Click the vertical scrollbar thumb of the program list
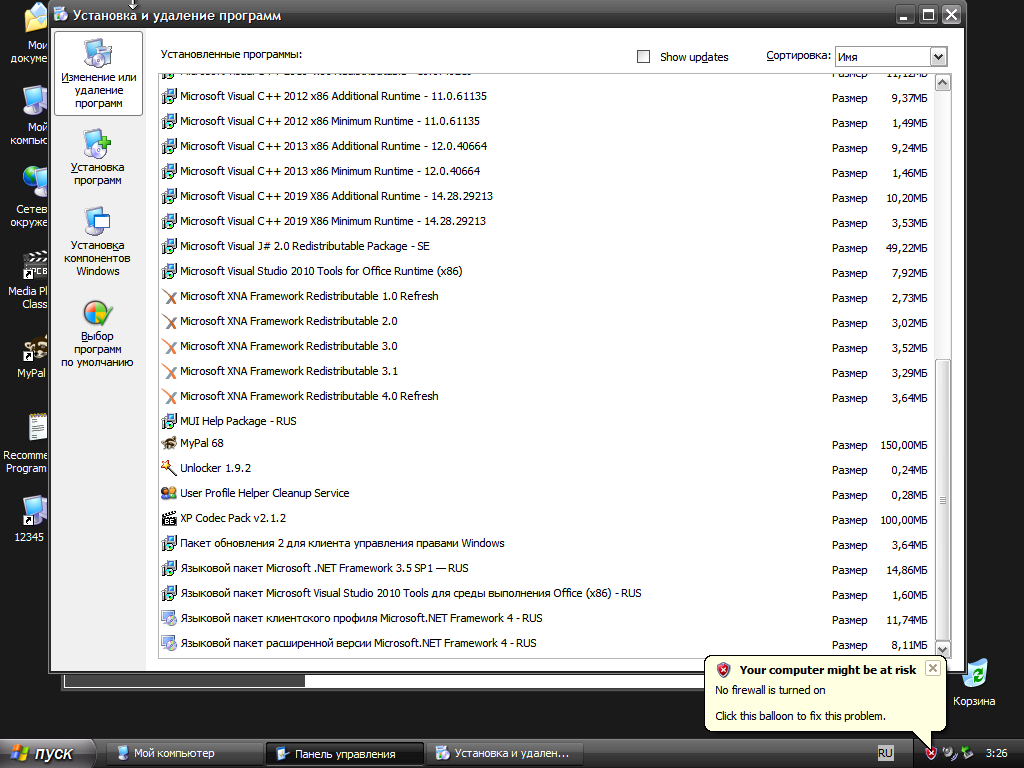This screenshot has width=1024, height=768. coord(942,500)
